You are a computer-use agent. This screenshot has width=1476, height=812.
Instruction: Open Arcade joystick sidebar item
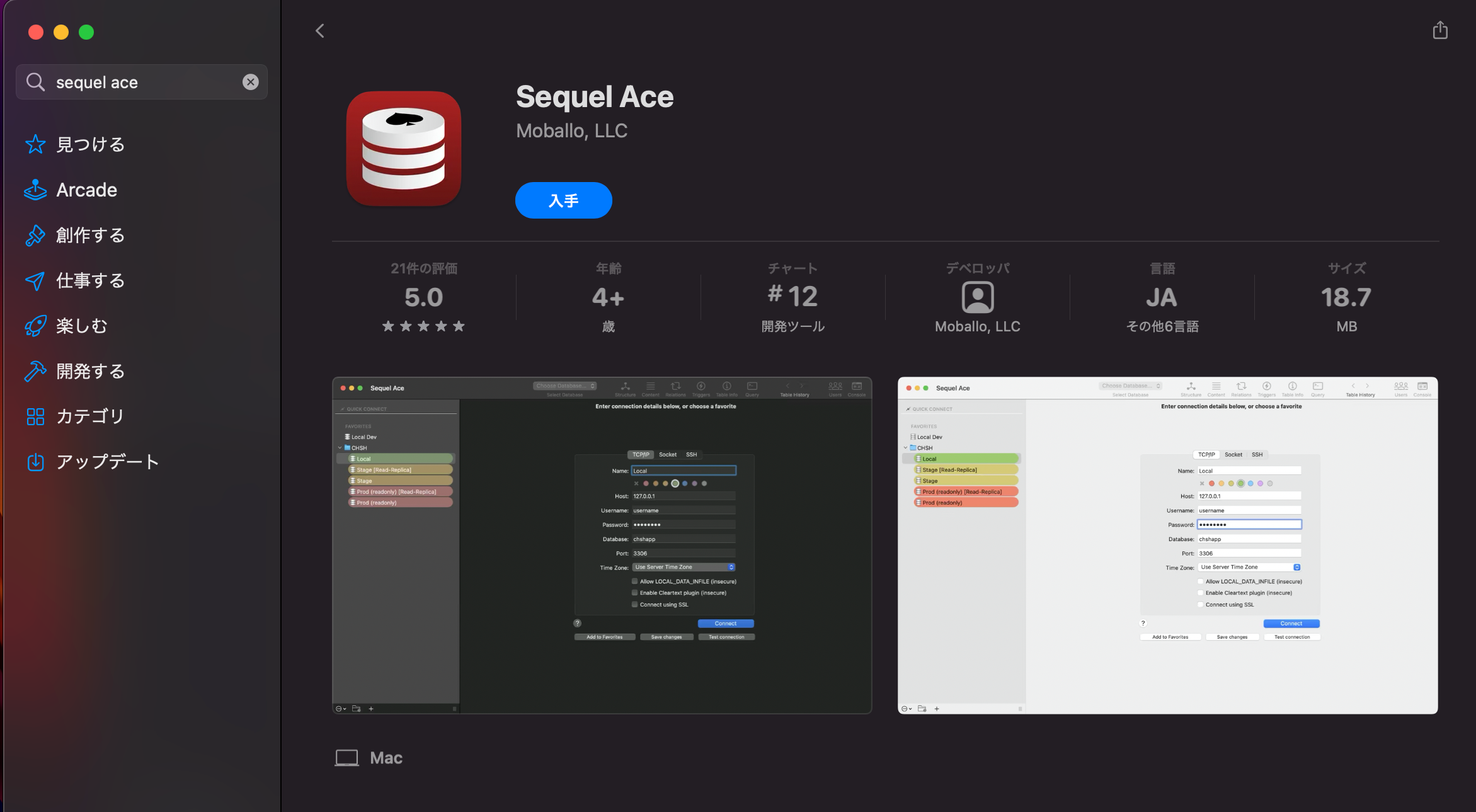(86, 190)
